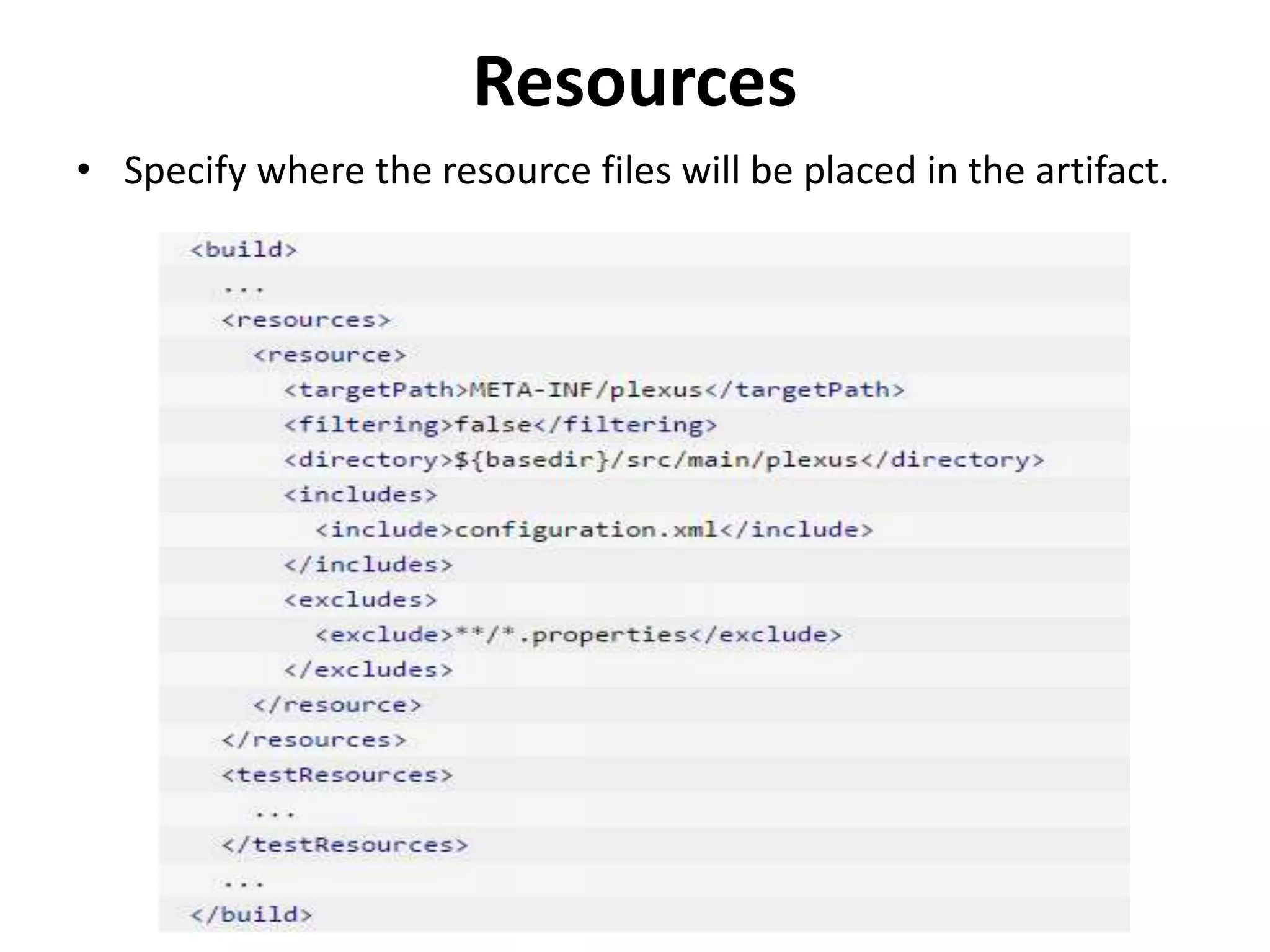Click the closing </resources> tag line
Viewport: 1270px width, 952px height.
pos(314,740)
